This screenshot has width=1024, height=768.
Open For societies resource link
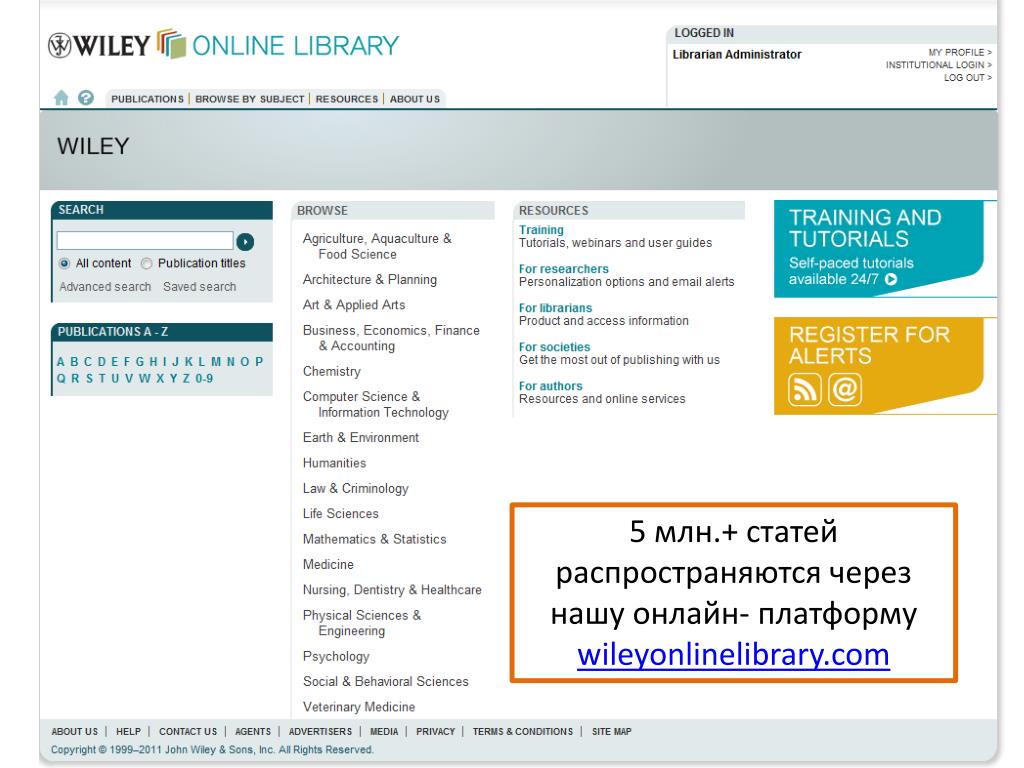pyautogui.click(x=554, y=347)
